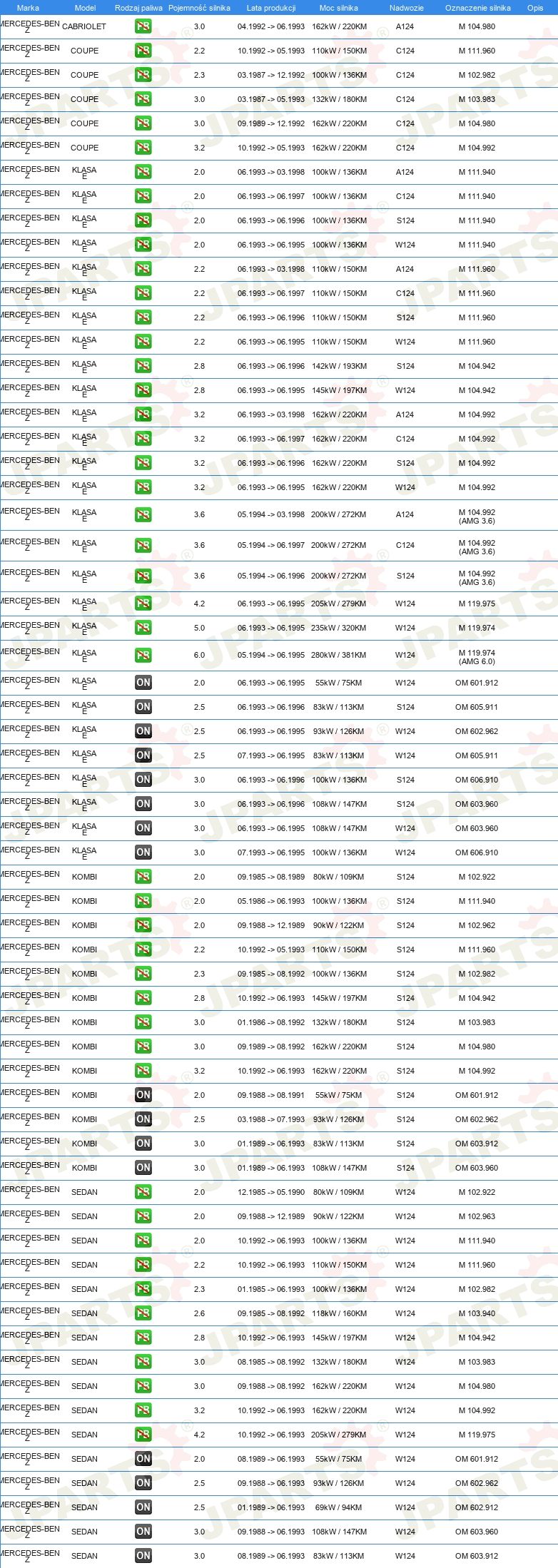Click PB icon in KOMBI M 102.962 row
The width and height of the screenshot is (558, 1568).
(143, 925)
